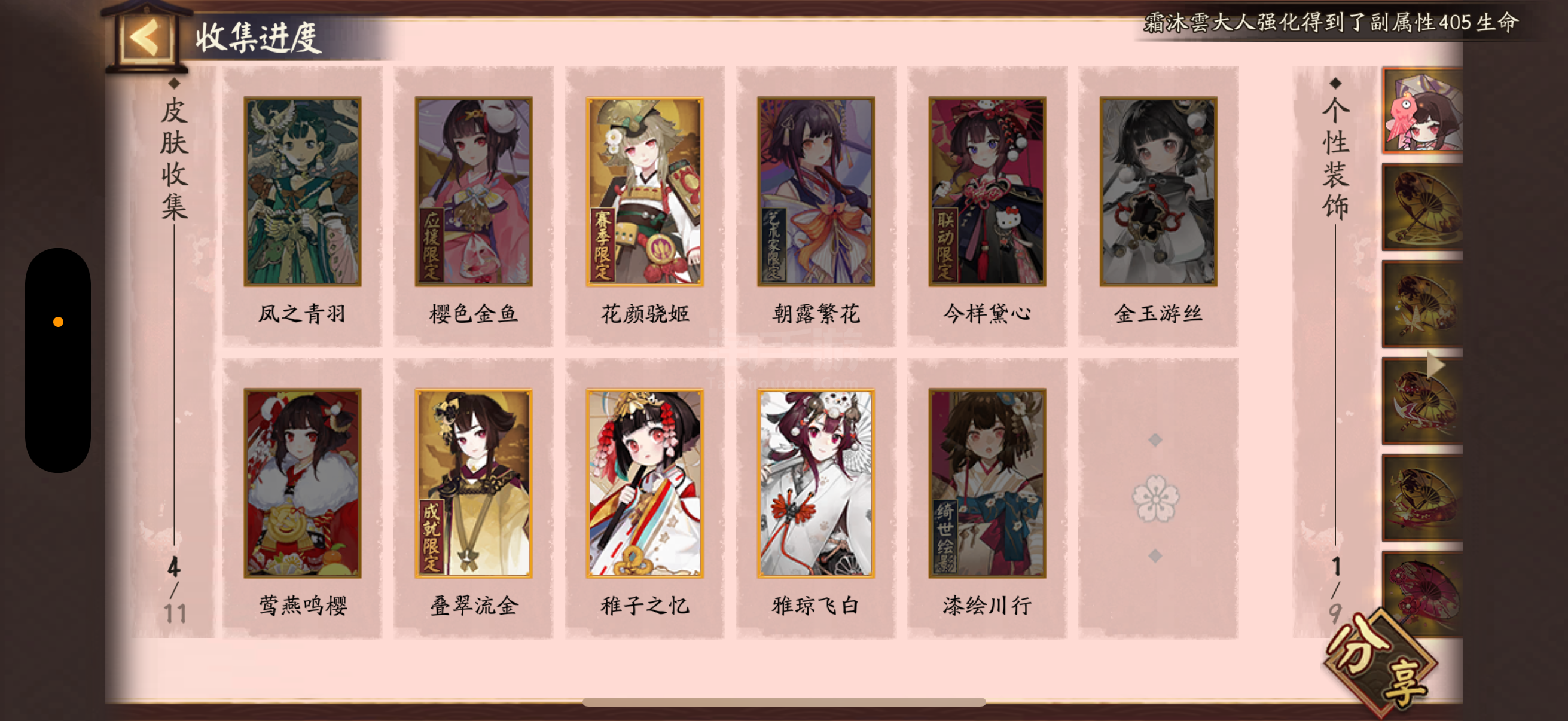The image size is (1568, 721).
Task: Tap the empty sakura flower slot
Action: coord(1155,497)
